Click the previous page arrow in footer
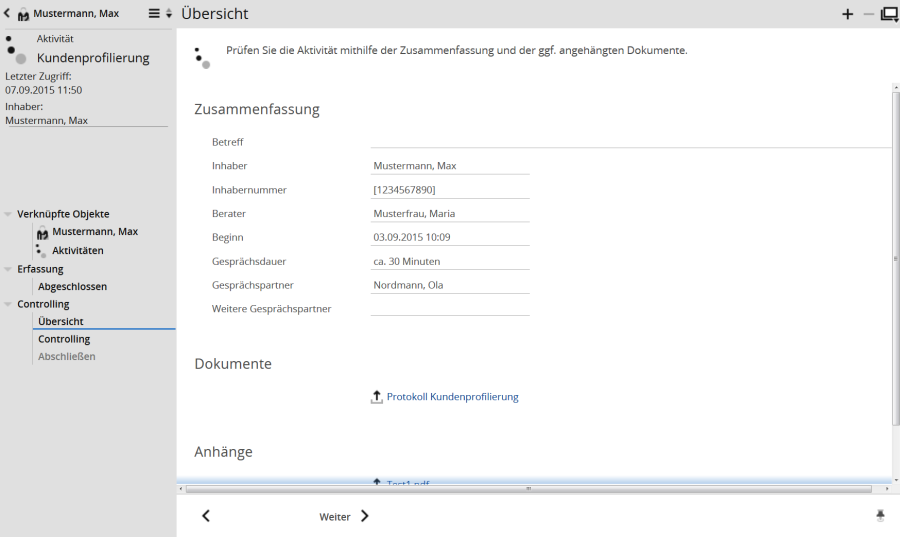This screenshot has height=537, width=900. click(x=206, y=516)
